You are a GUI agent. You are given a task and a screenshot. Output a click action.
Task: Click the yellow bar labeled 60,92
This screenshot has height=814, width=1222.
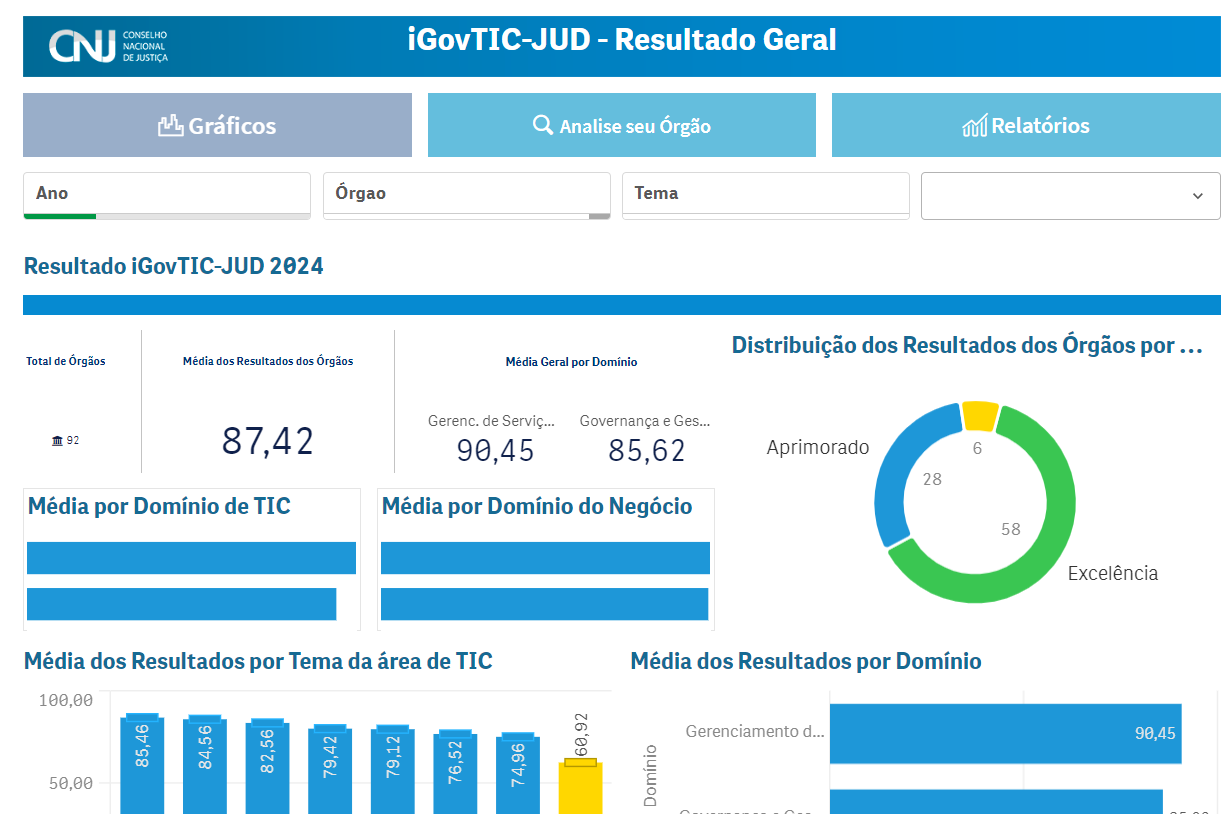point(580,788)
